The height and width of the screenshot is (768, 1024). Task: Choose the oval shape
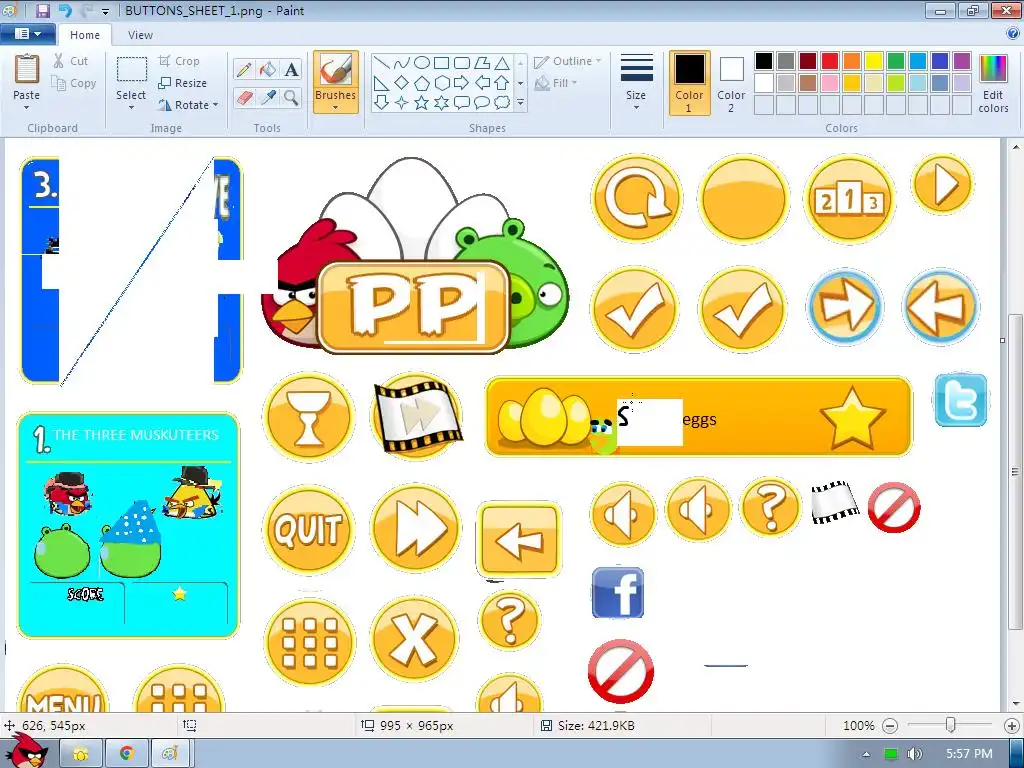tap(422, 63)
